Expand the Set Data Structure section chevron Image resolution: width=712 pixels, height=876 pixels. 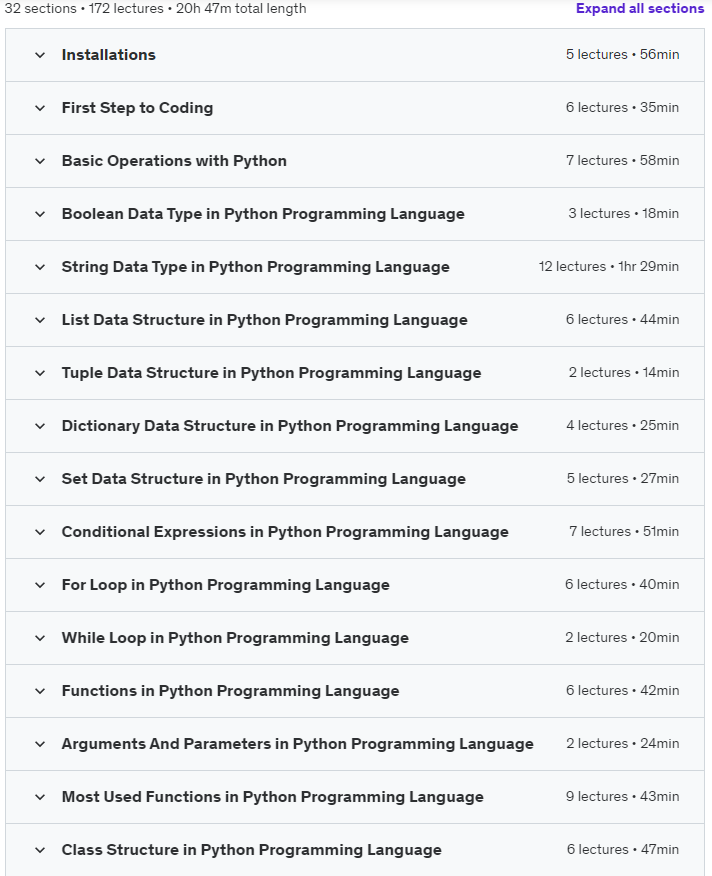coord(40,479)
